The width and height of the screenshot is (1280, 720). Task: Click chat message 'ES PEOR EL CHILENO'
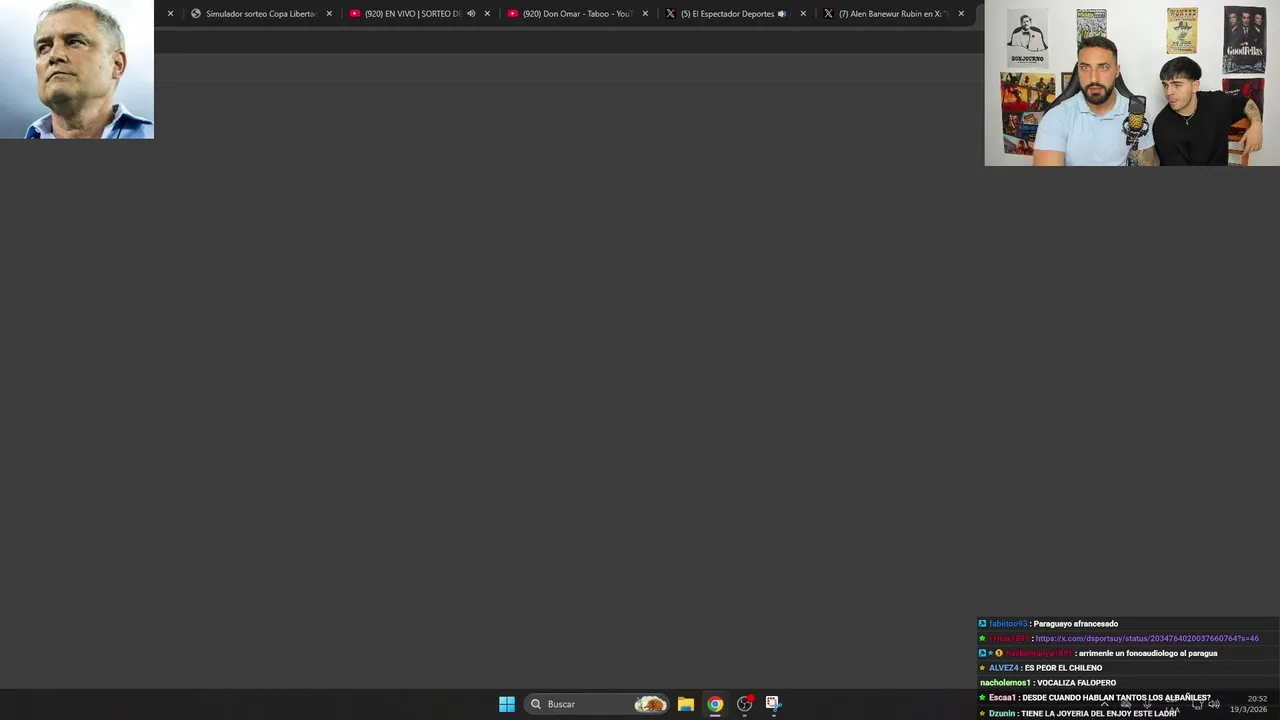point(1063,668)
